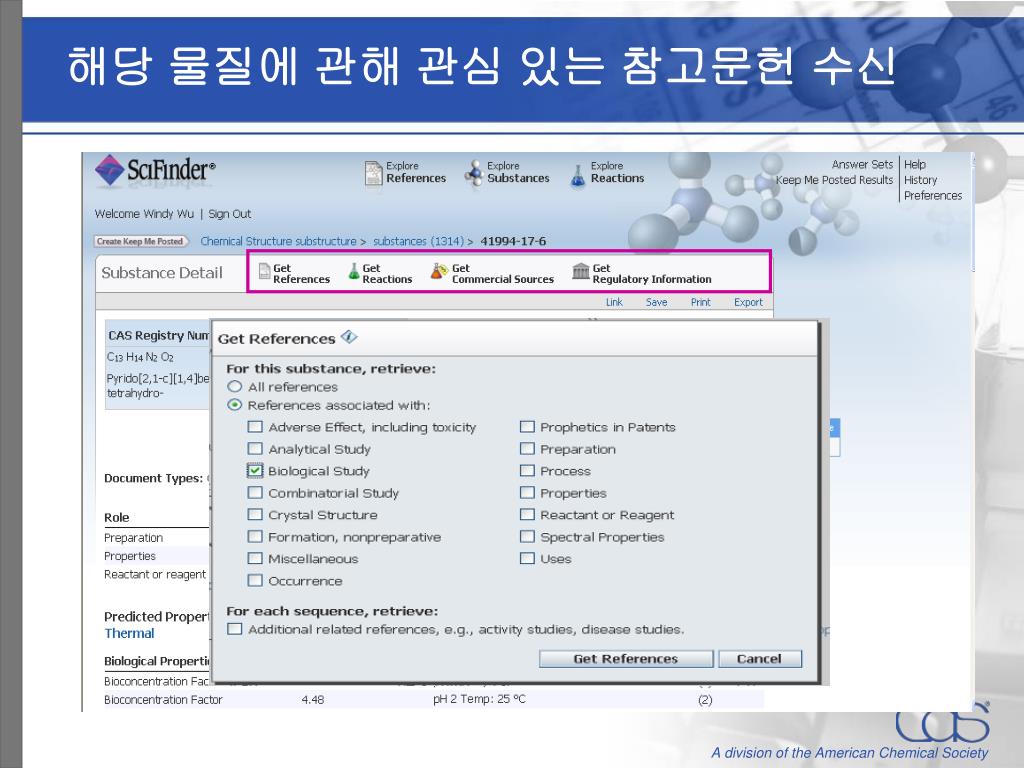Tick the Crystal Structure checkbox
The image size is (1024, 768).
point(255,515)
